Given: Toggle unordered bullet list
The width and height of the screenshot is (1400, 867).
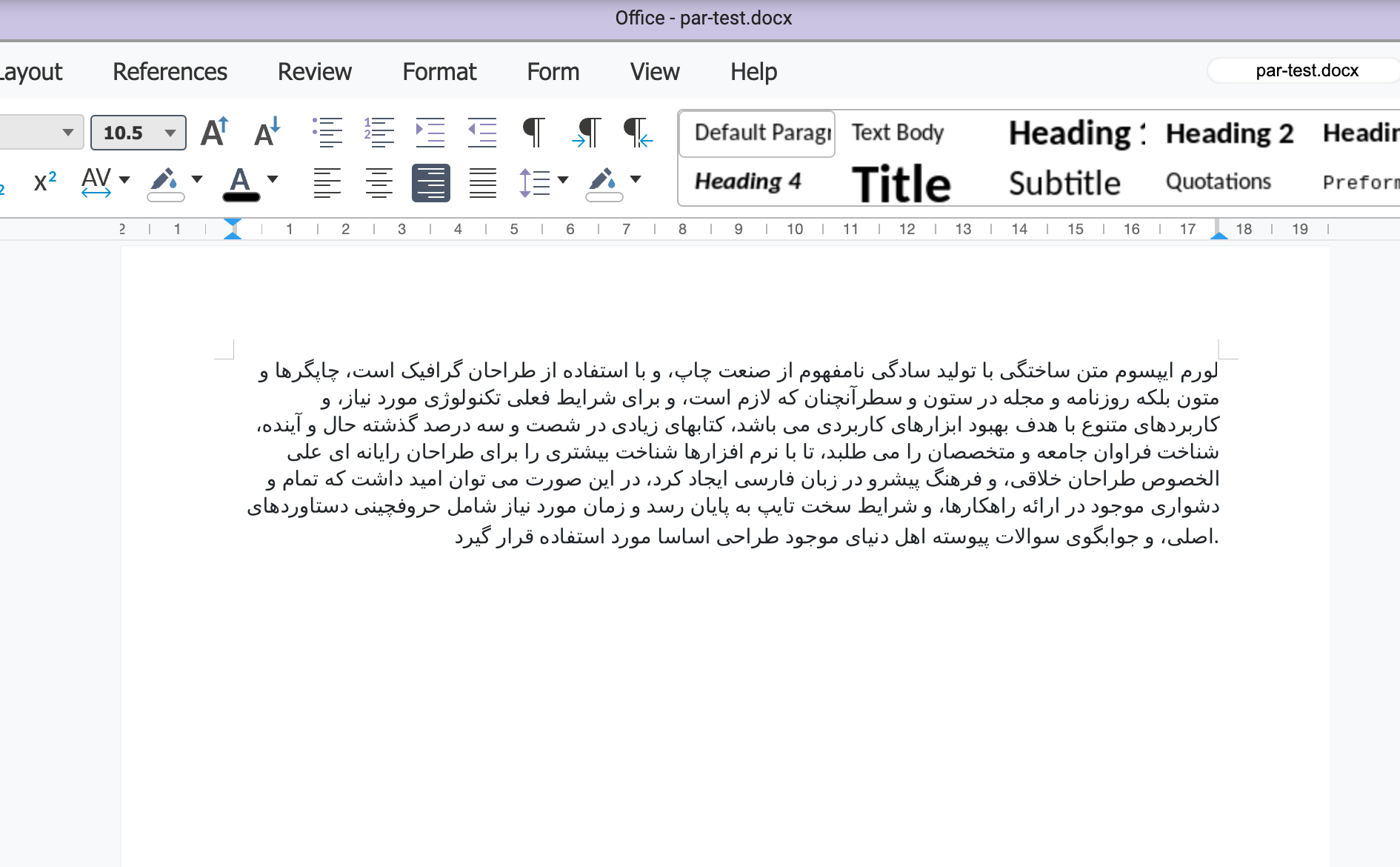Looking at the screenshot, I should tap(327, 133).
